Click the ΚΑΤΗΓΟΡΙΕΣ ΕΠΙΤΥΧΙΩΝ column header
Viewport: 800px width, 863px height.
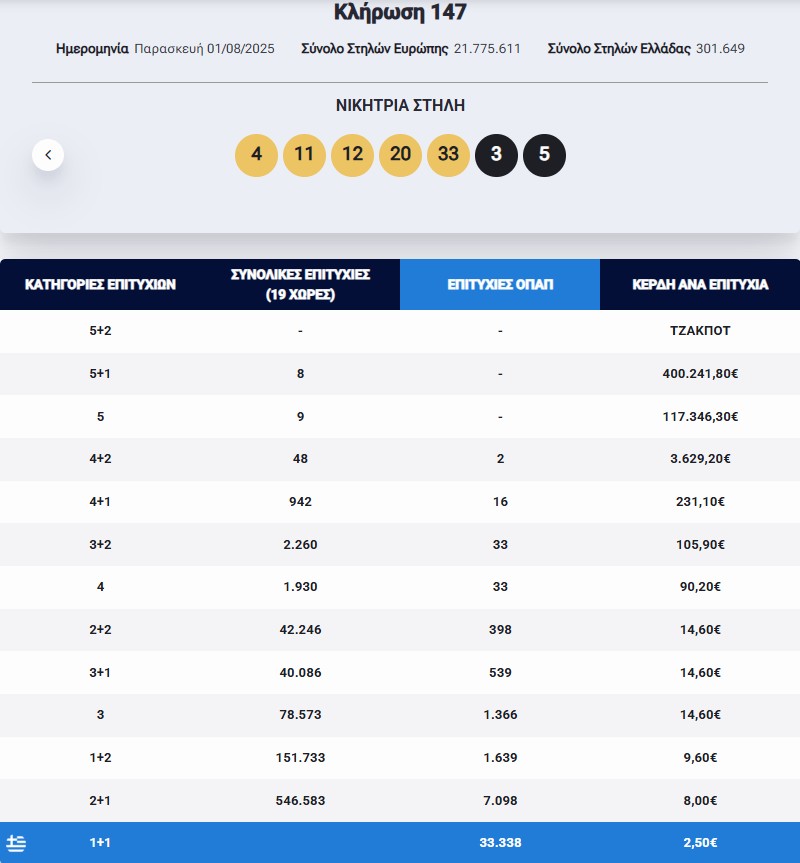(100, 284)
